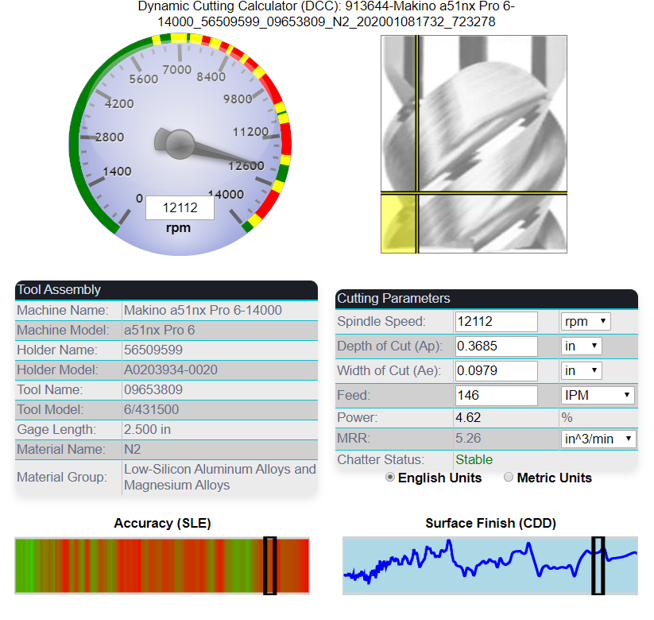Click the Feed value input field
This screenshot has height=620, width=654.
tap(496, 396)
